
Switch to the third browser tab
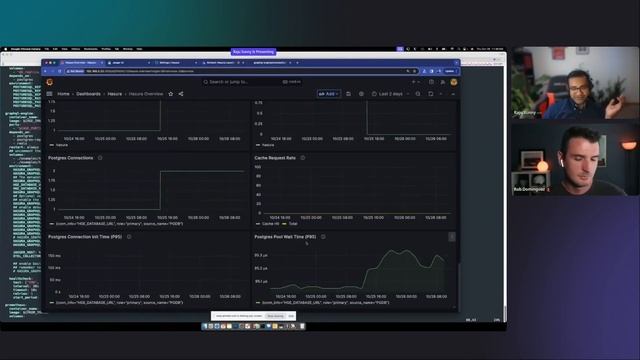click(176, 63)
